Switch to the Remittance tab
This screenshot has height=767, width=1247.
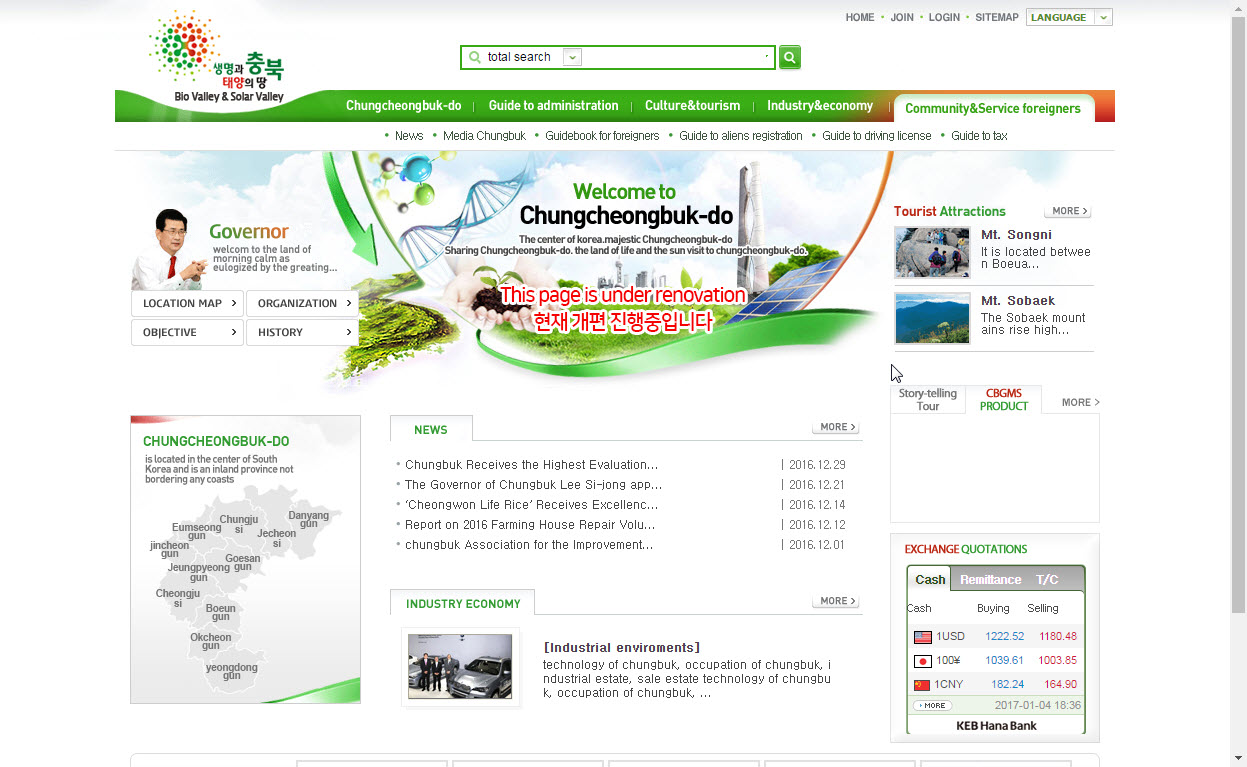(990, 580)
